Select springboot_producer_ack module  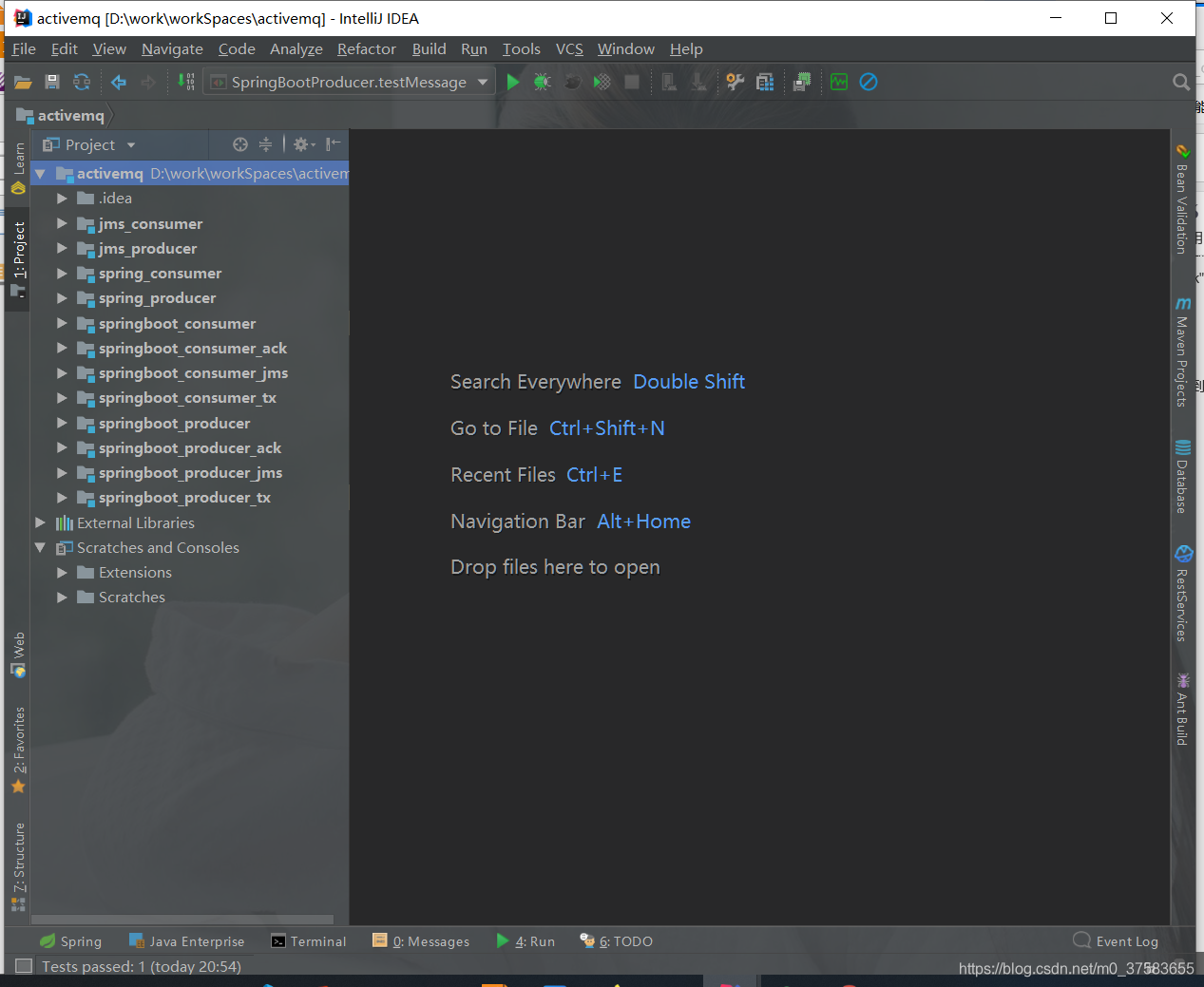click(x=190, y=448)
